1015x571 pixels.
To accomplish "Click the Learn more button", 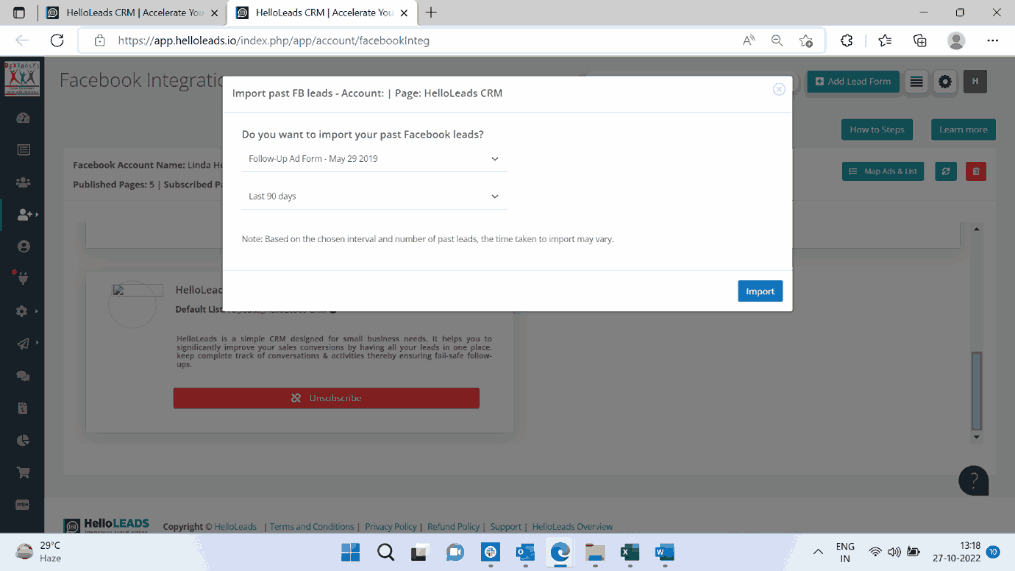I will 963,129.
